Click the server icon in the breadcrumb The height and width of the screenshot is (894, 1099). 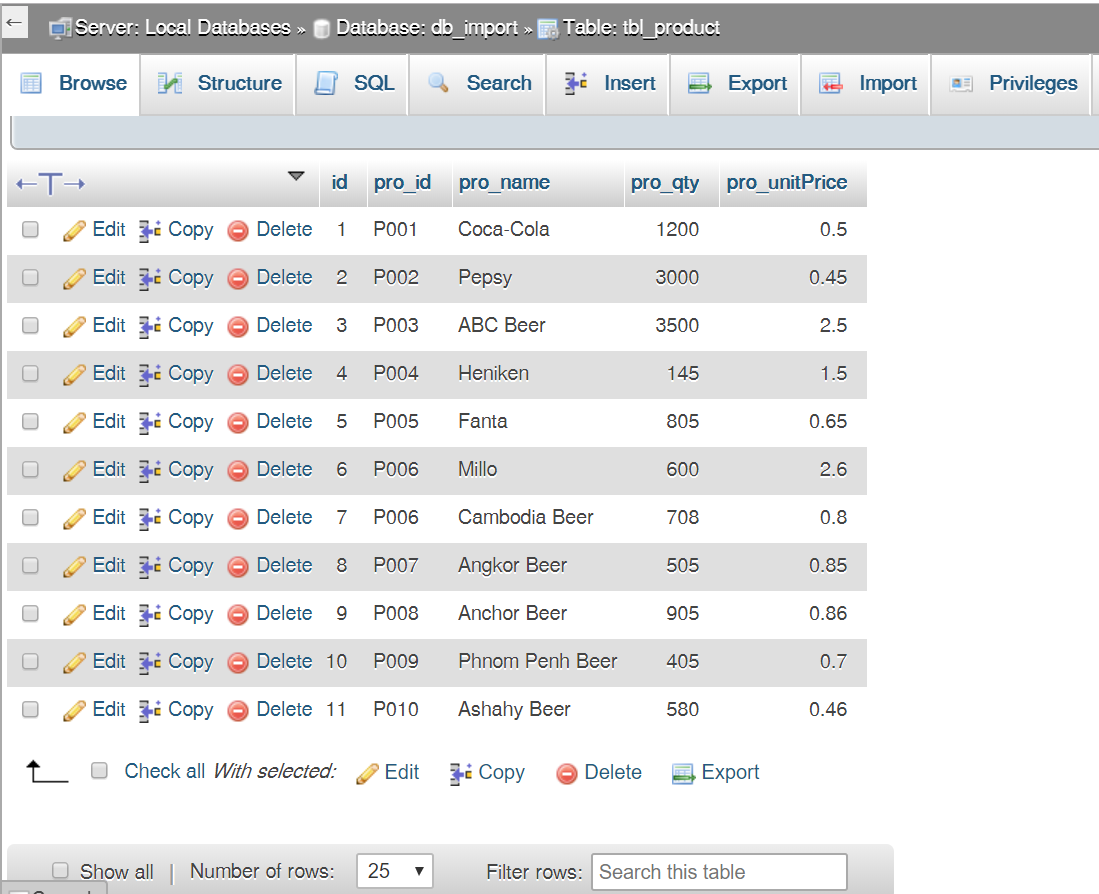(60, 29)
